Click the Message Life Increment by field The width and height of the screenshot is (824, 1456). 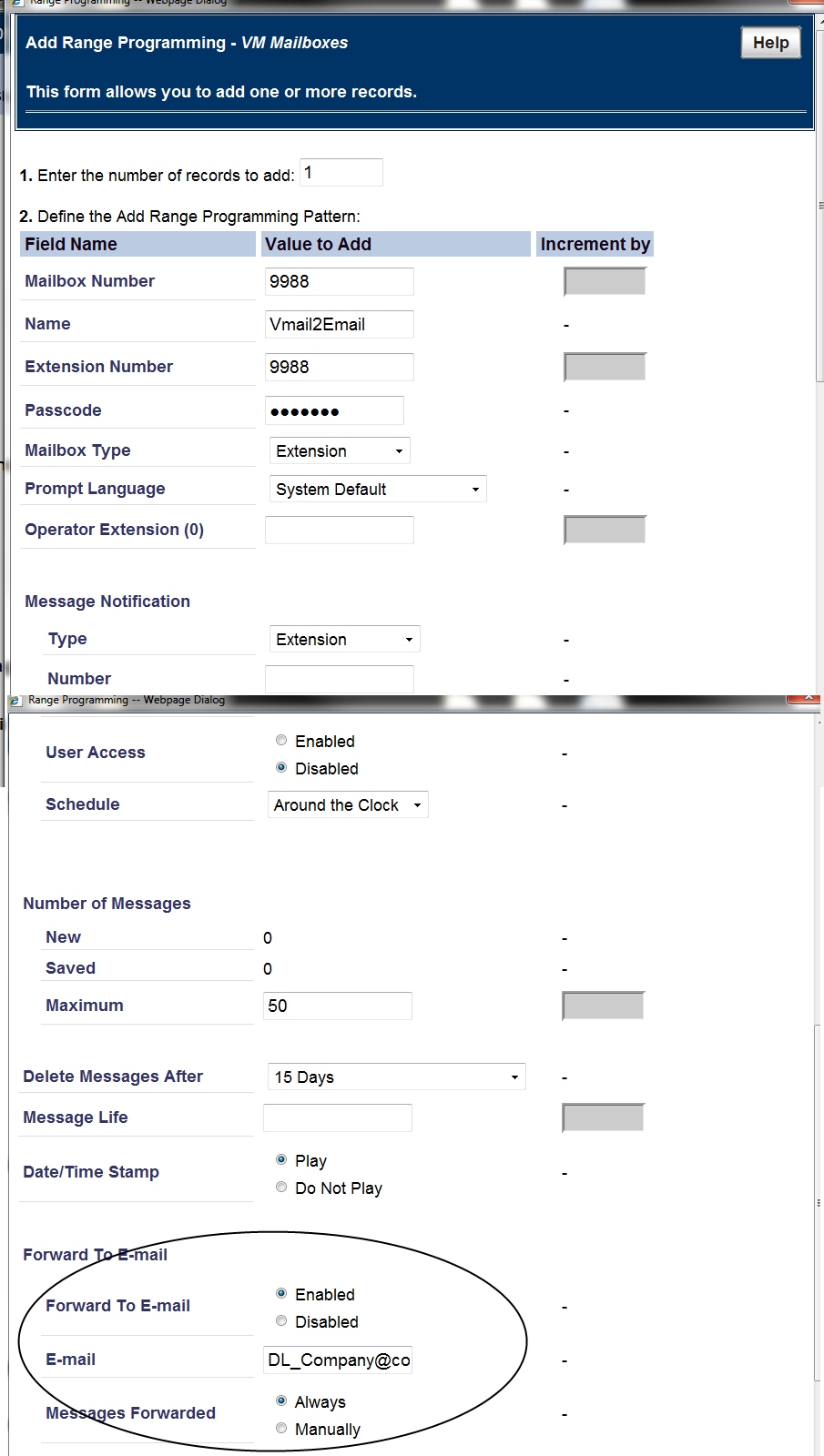[x=603, y=1117]
